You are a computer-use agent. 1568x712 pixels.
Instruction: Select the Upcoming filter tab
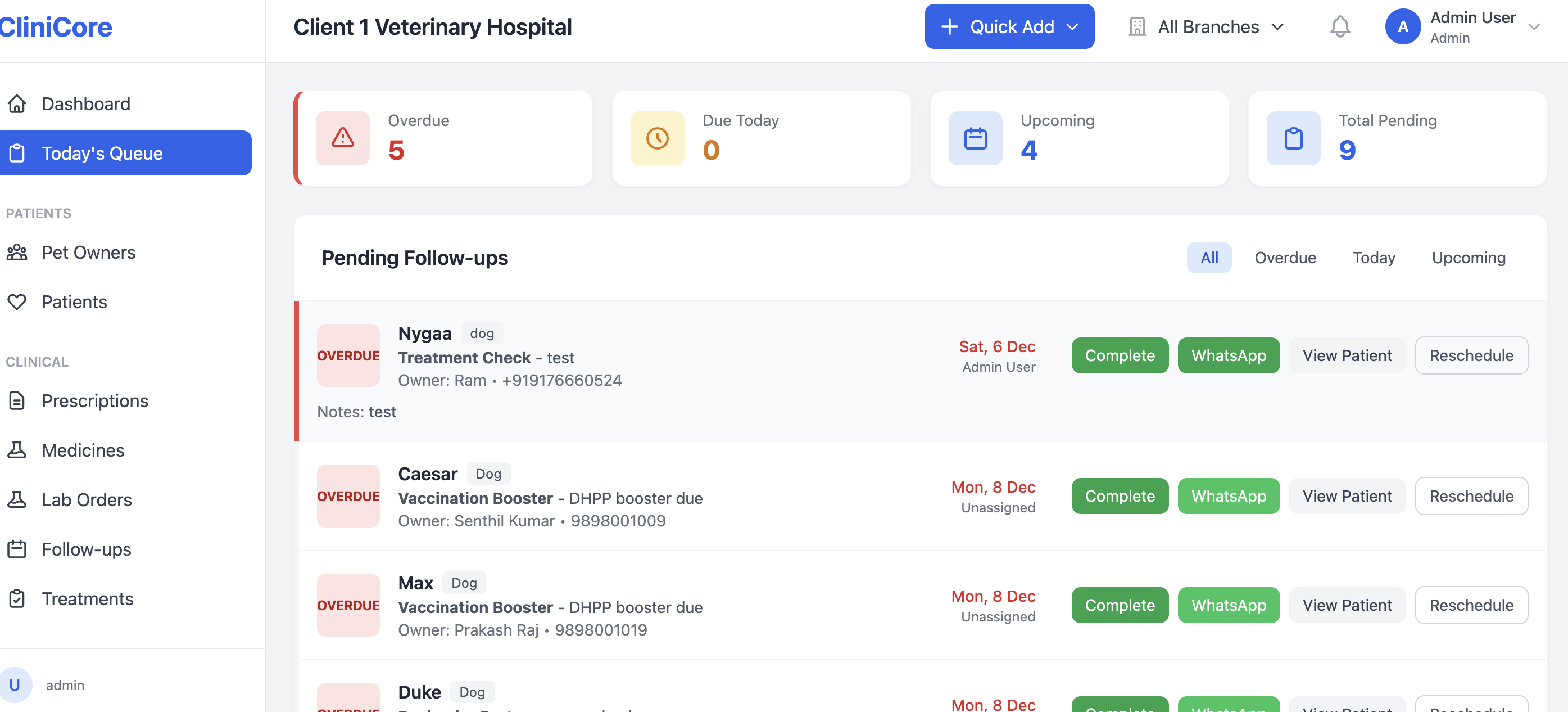click(1469, 257)
